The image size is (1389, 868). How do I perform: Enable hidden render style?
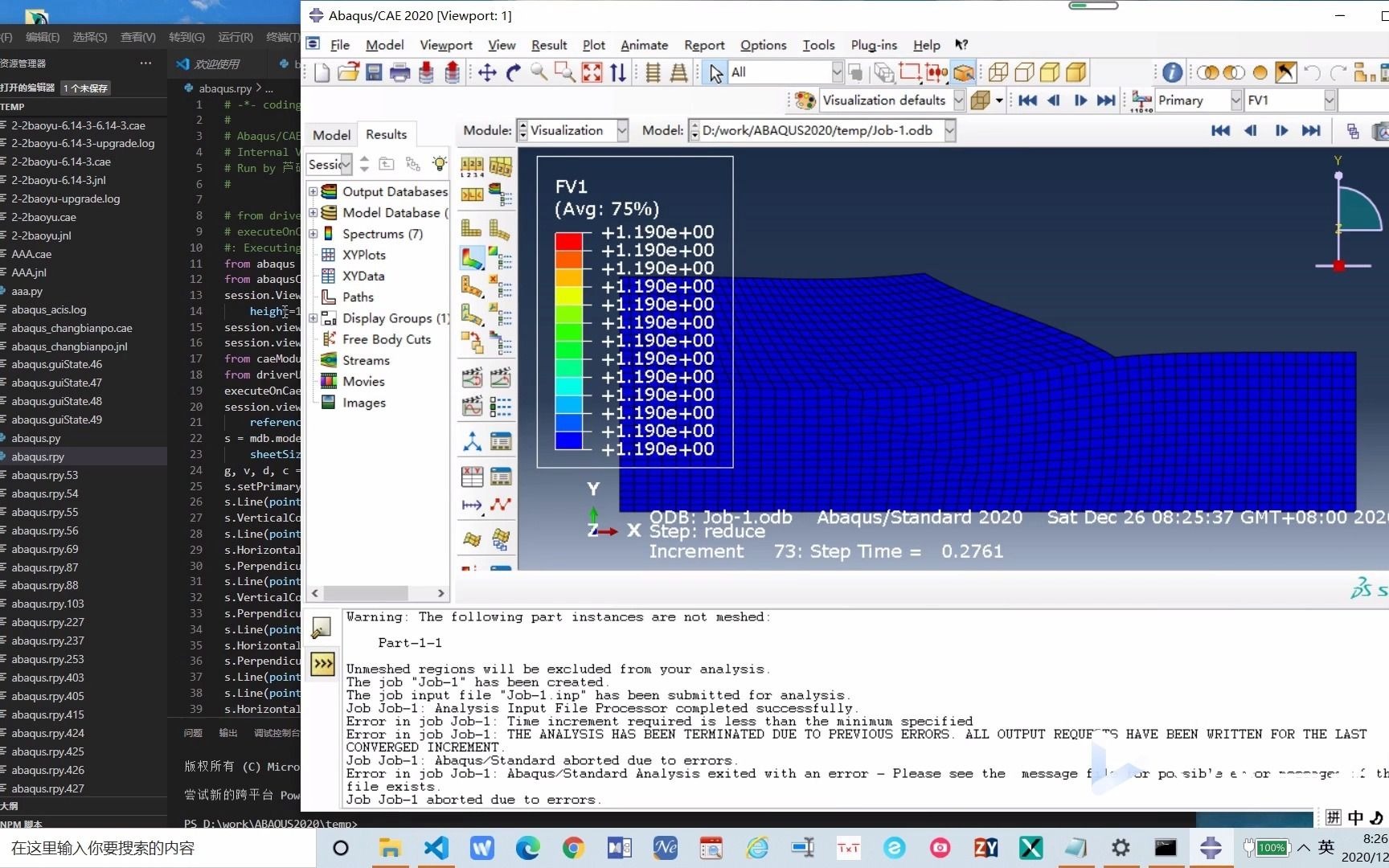(1024, 73)
